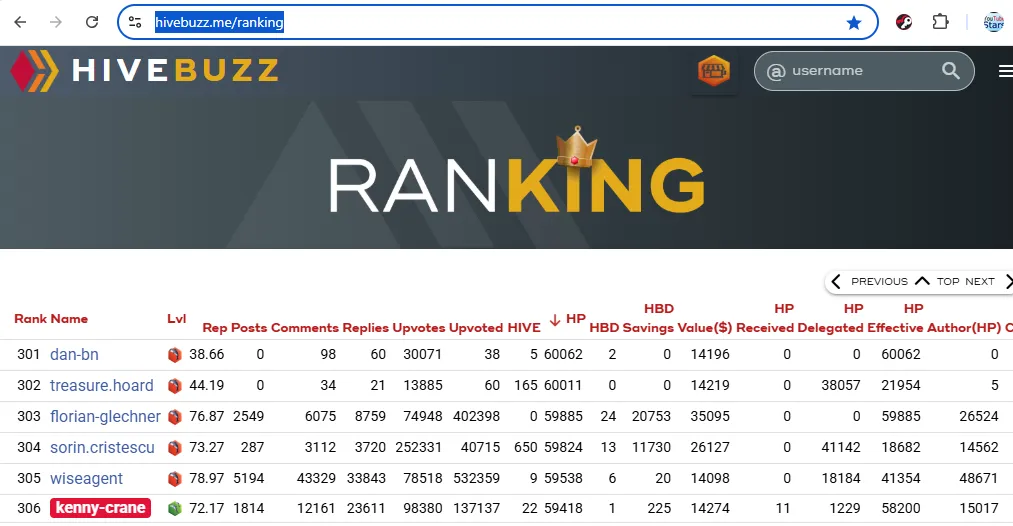Sort by the Upvotes column header
Screen dimensions: 1013x526
point(419,328)
